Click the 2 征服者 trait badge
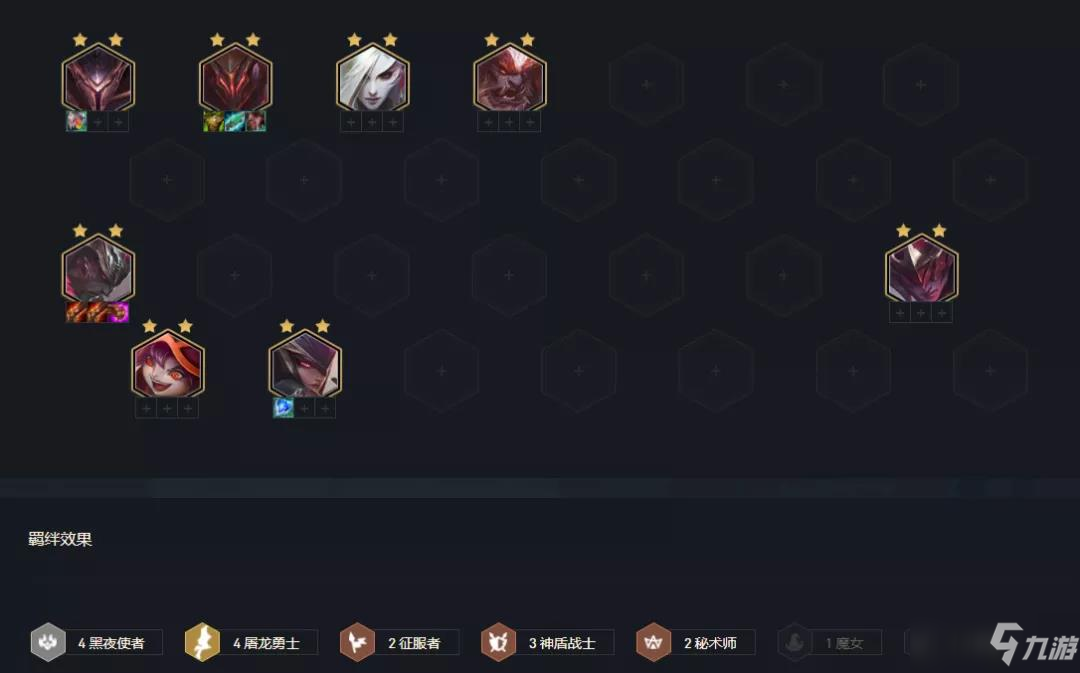1080x673 pixels. coord(399,642)
